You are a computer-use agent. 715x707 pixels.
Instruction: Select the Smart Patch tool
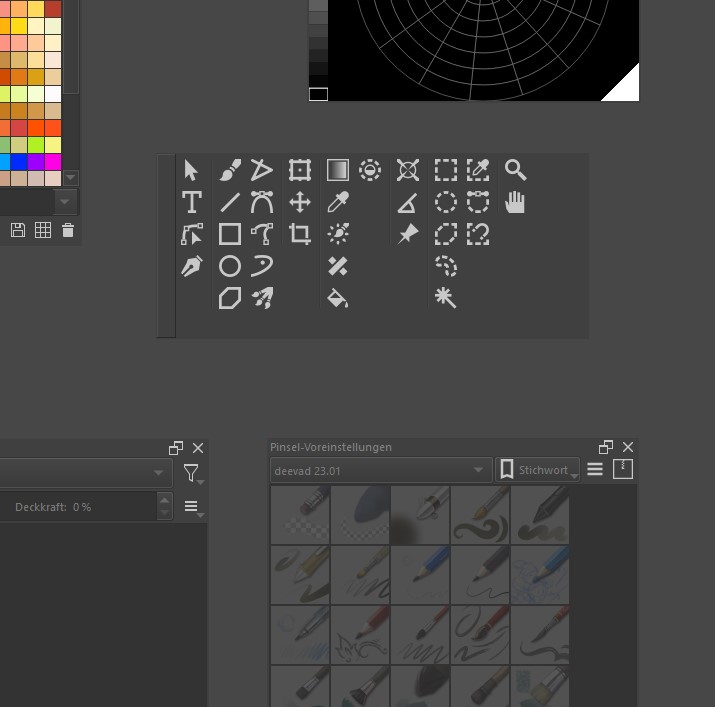point(338,266)
